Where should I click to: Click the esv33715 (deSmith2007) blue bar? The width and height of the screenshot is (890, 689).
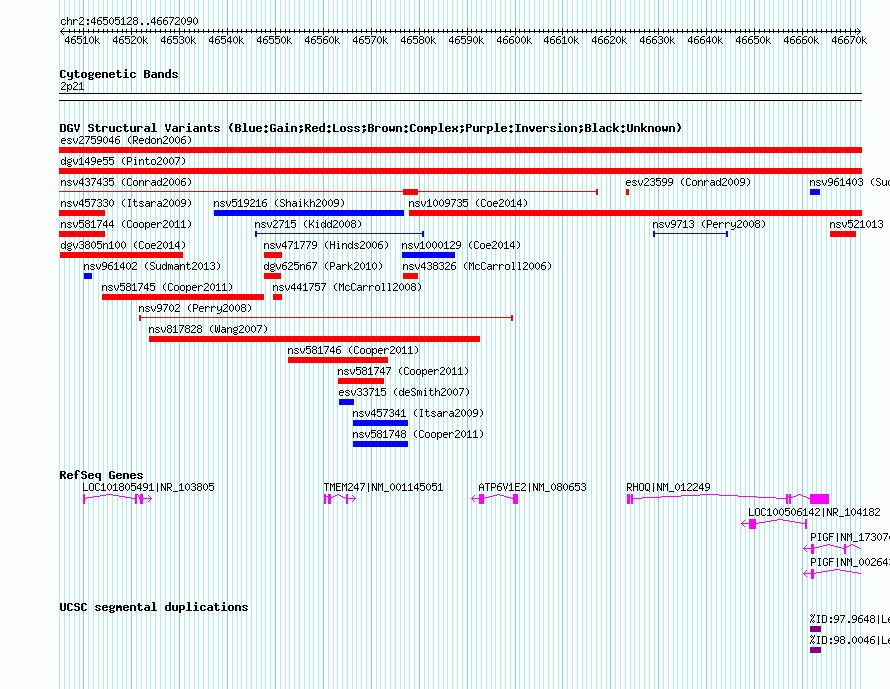(346, 402)
